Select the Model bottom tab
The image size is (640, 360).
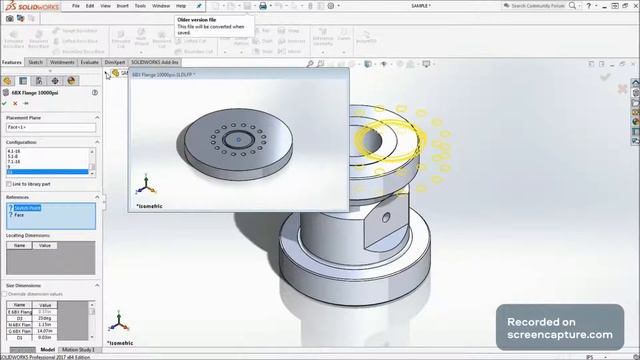47,350
